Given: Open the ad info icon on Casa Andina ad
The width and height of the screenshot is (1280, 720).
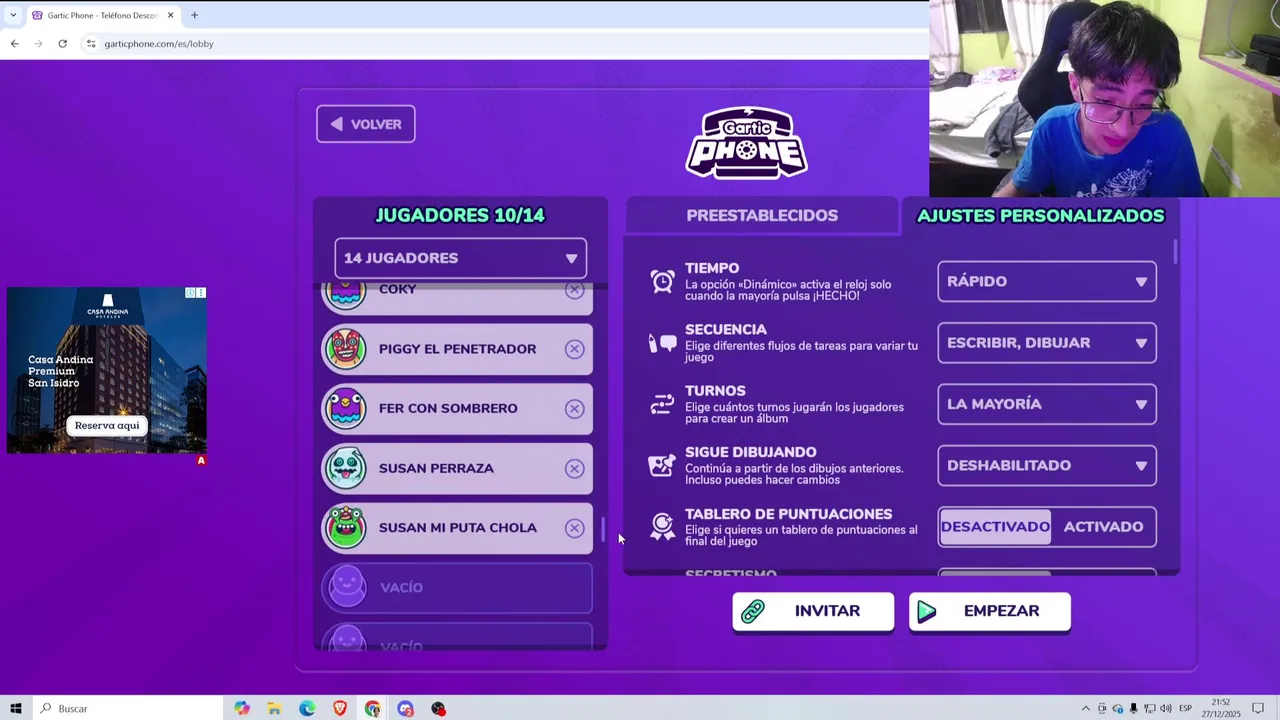Looking at the screenshot, I should [190, 293].
